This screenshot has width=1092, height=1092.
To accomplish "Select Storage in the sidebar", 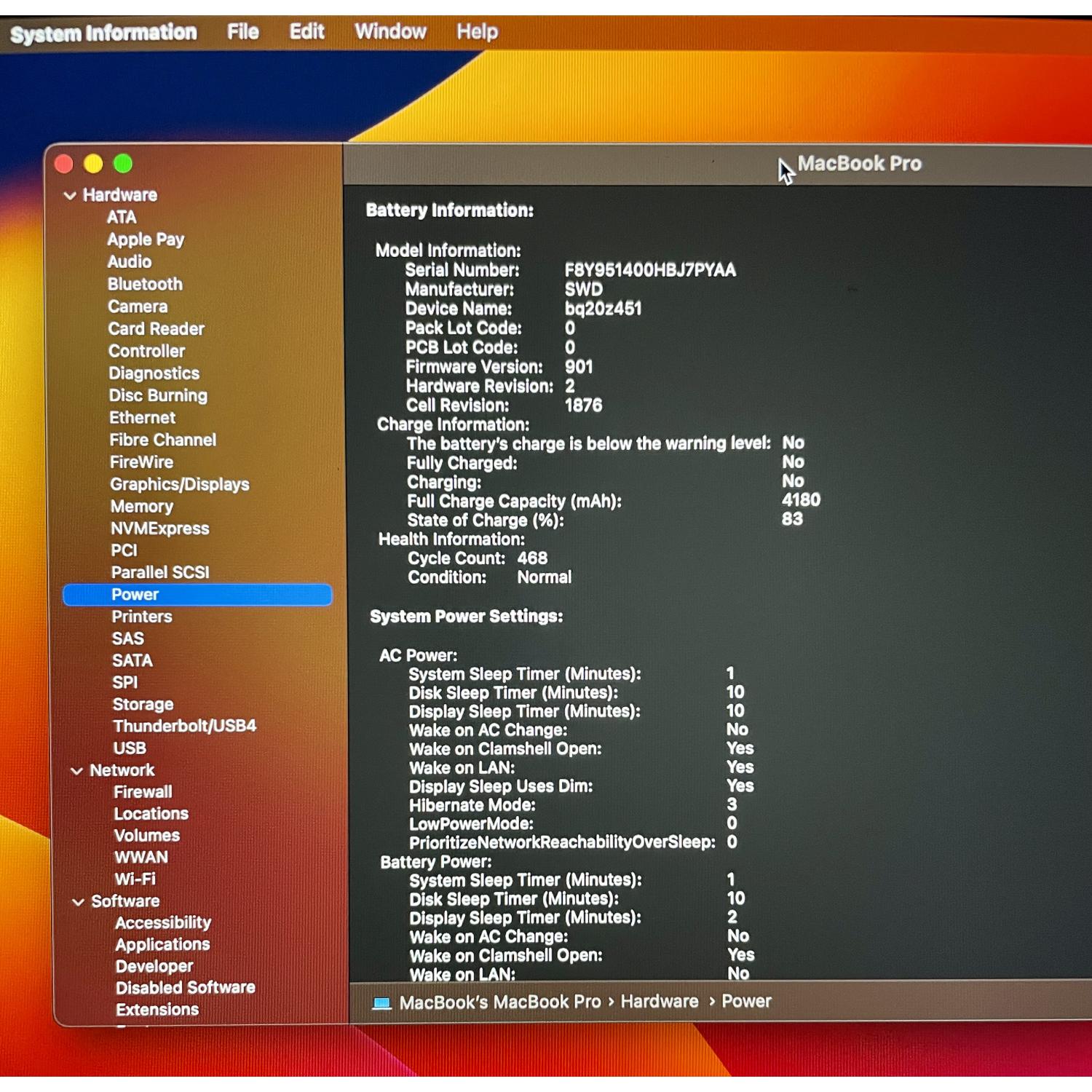I will (x=143, y=705).
